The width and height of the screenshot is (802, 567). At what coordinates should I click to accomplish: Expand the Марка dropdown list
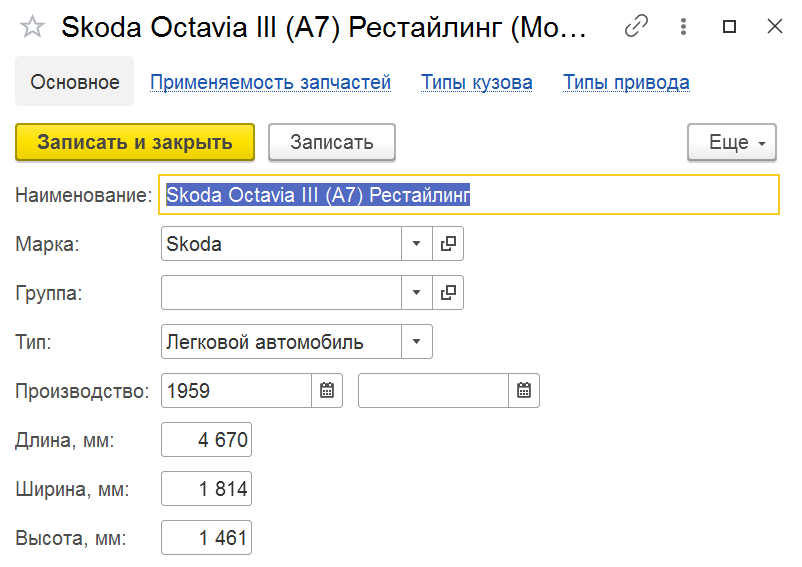click(x=416, y=244)
